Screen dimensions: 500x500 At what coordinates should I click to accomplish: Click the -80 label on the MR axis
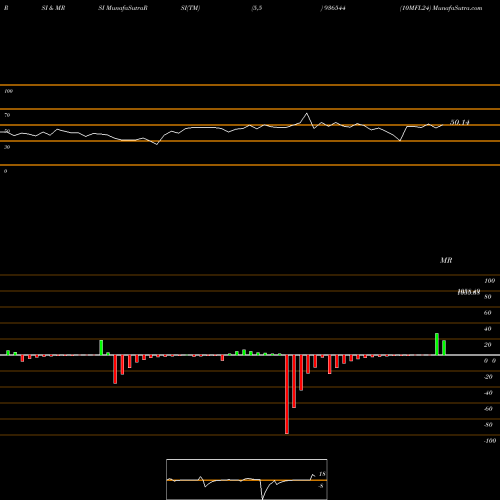tap(488, 425)
